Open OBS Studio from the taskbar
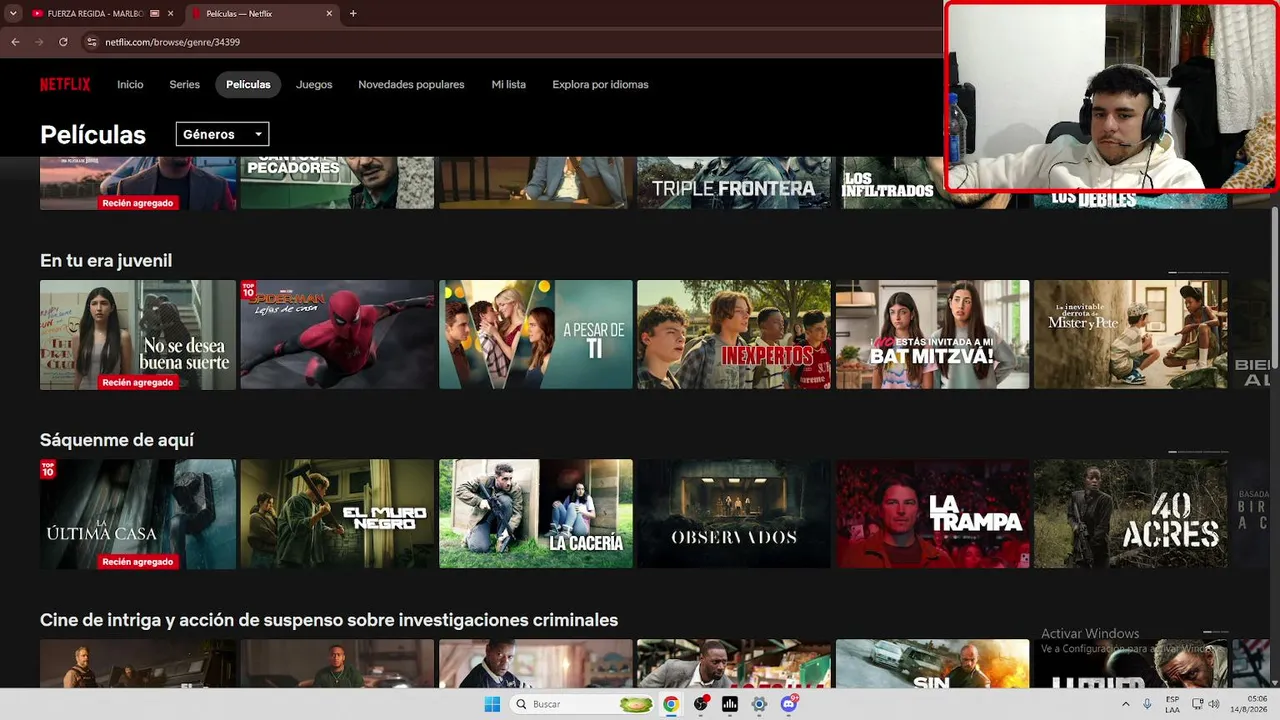 point(701,704)
